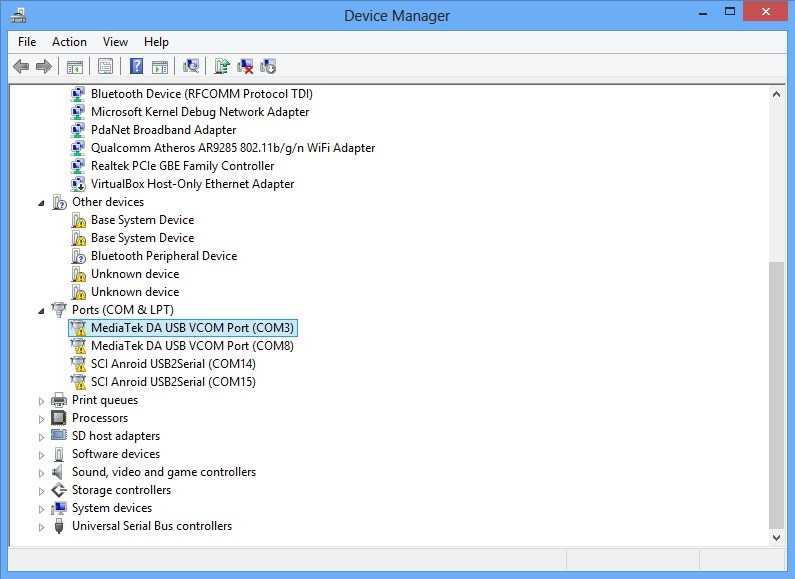The image size is (795, 579).
Task: Click the blue Help question mark icon
Action: (x=136, y=66)
